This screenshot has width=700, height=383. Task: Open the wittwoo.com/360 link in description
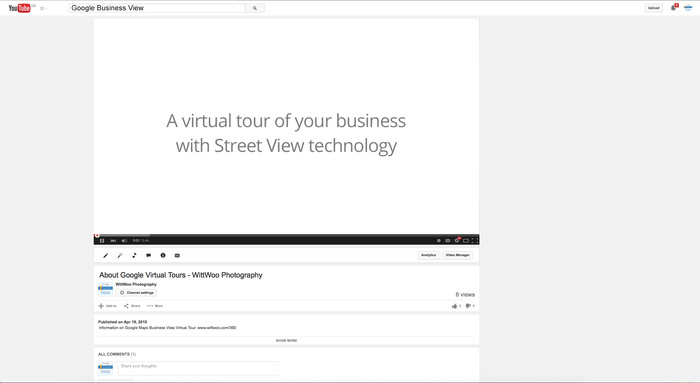pyautogui.click(x=217, y=328)
